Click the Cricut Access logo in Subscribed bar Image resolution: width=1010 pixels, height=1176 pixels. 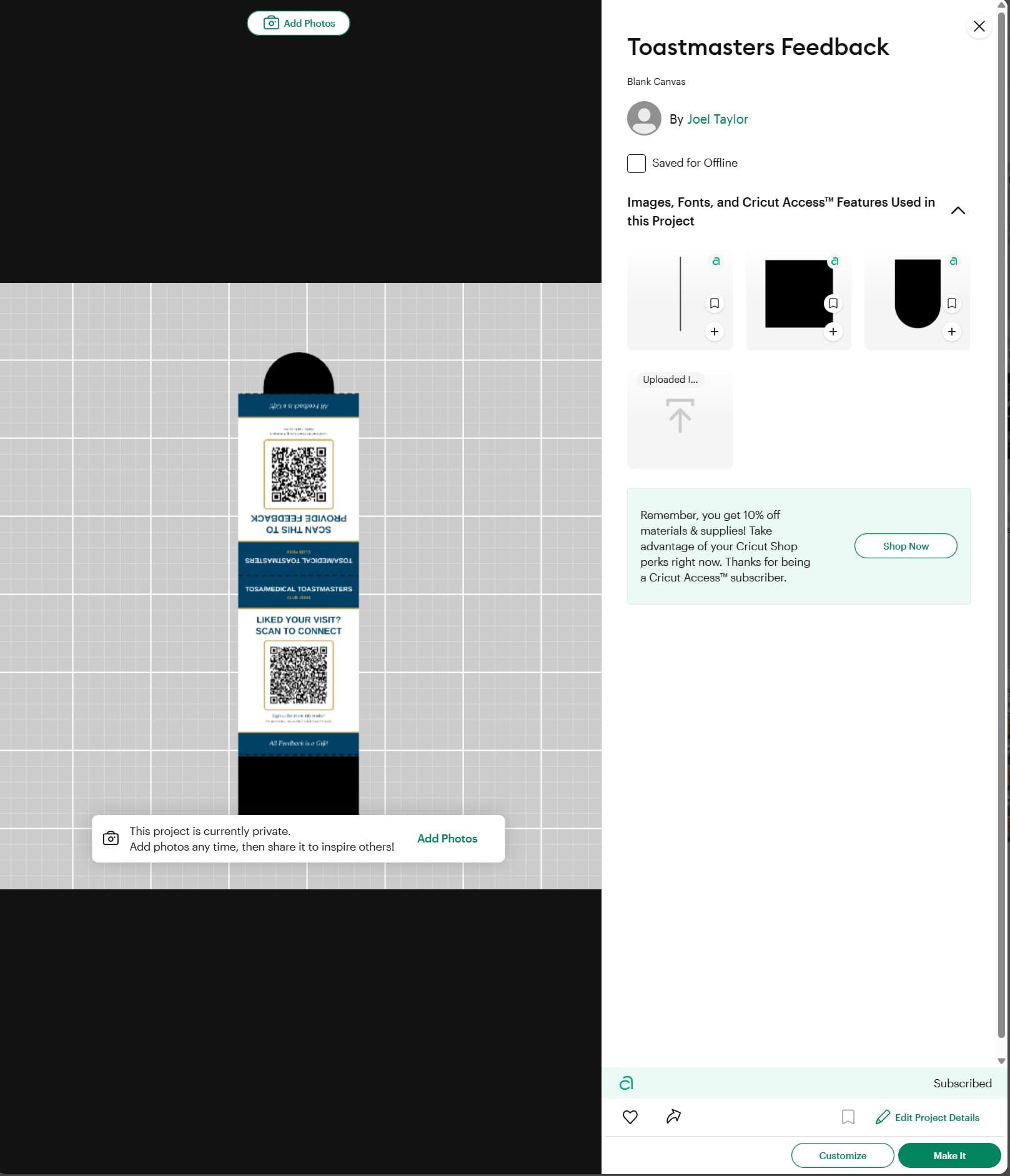pos(626,1083)
